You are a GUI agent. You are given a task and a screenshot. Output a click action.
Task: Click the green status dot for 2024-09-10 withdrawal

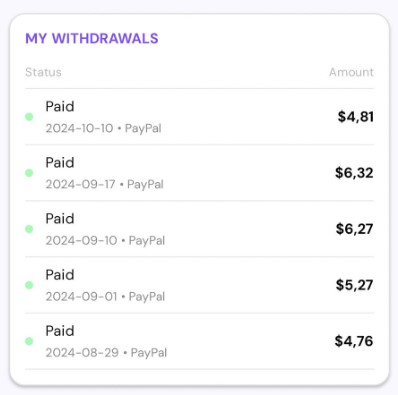tap(29, 229)
